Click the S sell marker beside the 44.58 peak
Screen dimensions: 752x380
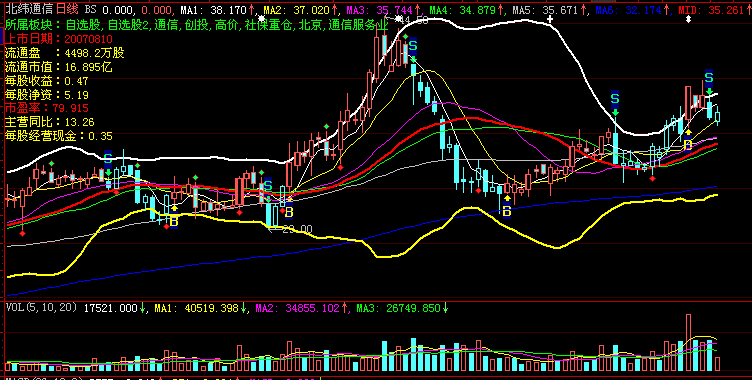click(x=413, y=47)
